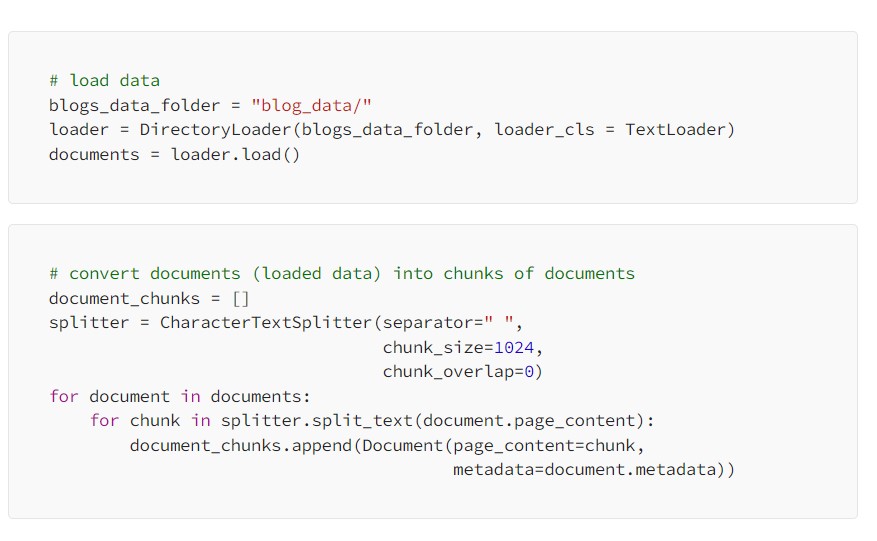Click document_chunks.append in the loop body
Viewport: 877px width, 541px height.
[x=241, y=445]
